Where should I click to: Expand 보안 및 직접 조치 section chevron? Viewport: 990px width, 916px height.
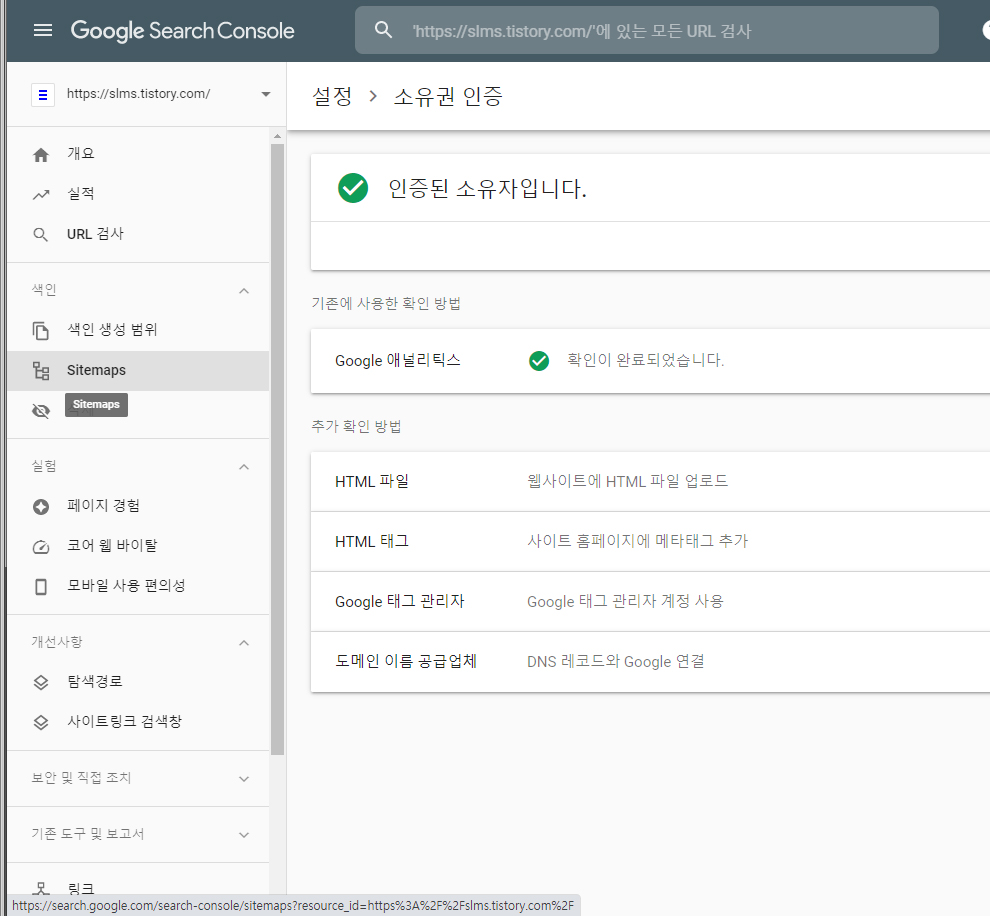[244, 779]
